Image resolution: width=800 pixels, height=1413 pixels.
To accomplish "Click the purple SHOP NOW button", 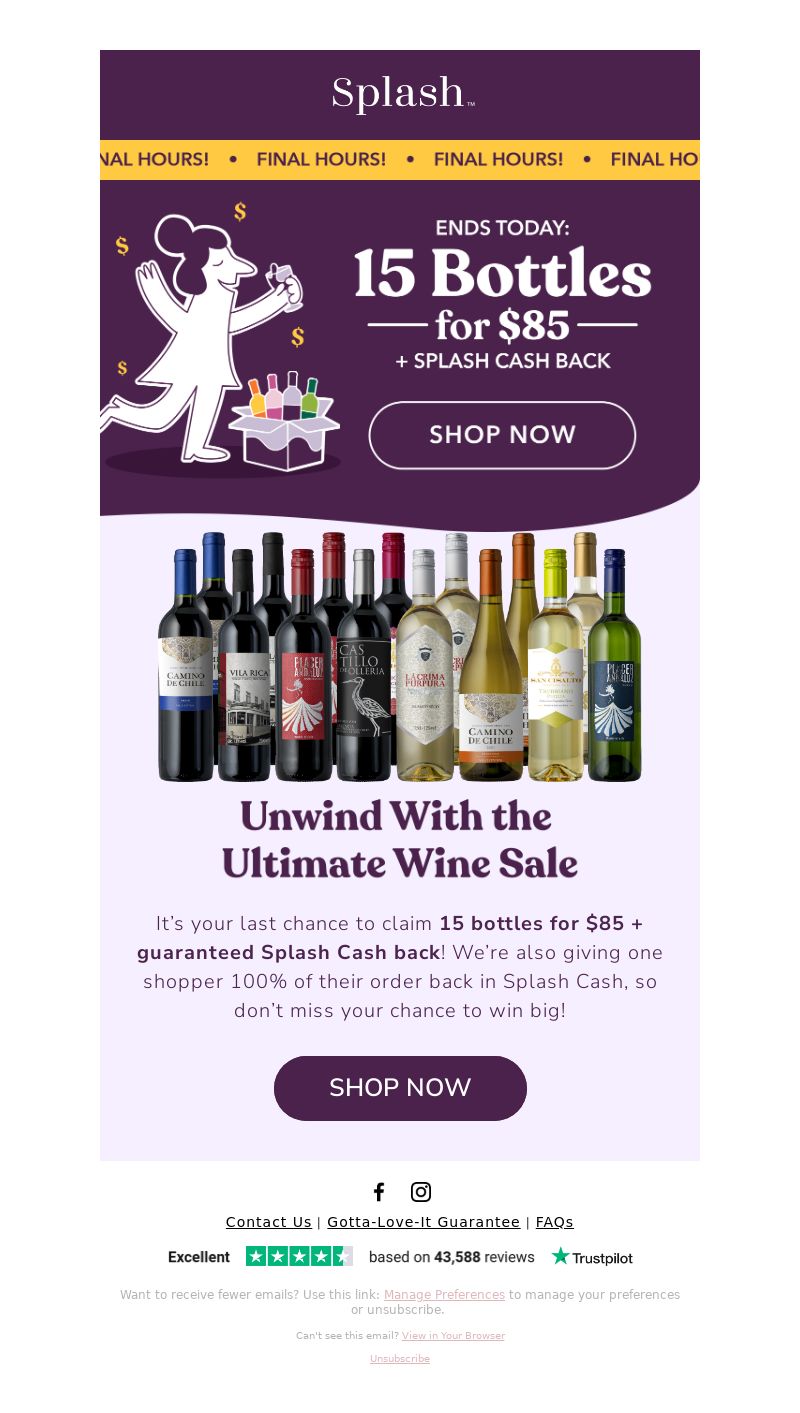I will [x=400, y=1088].
